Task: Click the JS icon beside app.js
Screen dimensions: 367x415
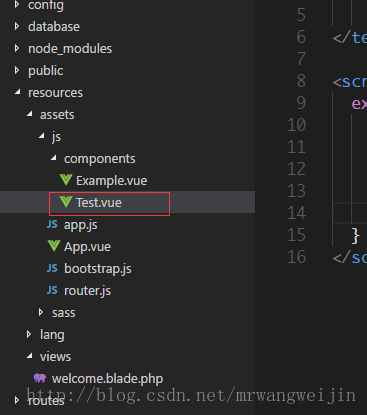Action: tap(52, 224)
